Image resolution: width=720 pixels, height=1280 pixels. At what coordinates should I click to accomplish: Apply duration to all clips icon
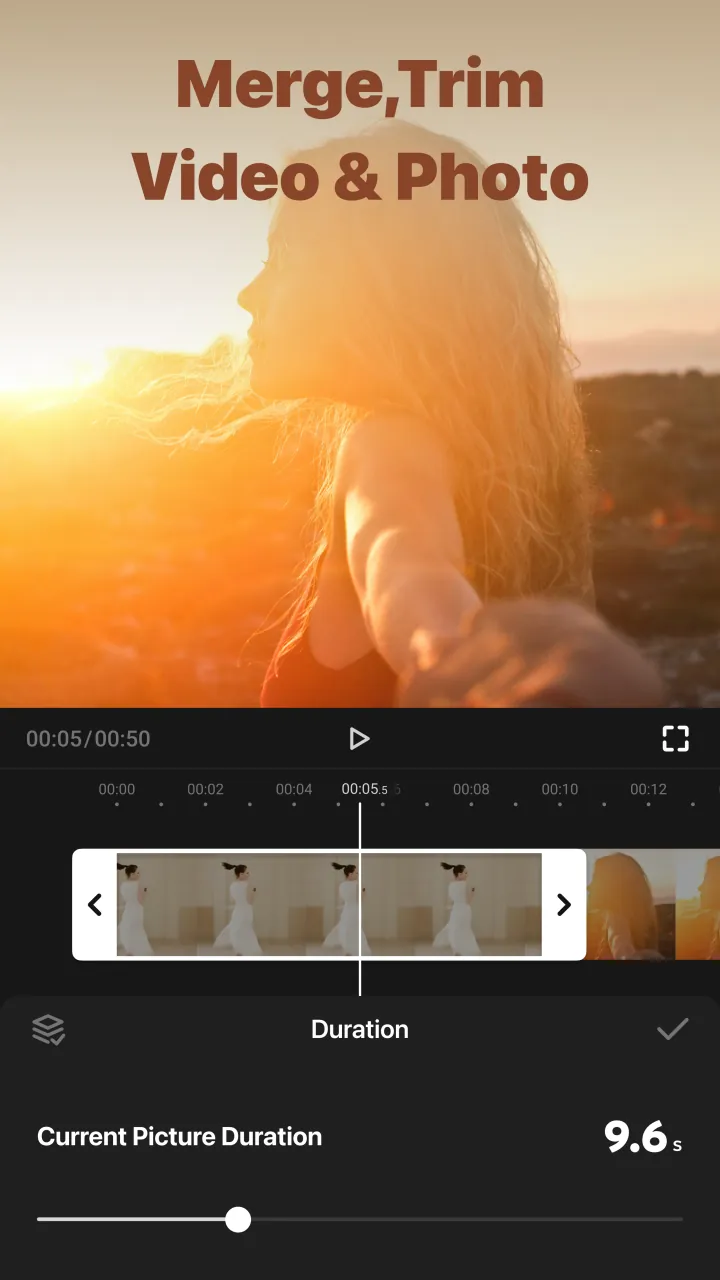tap(48, 1029)
